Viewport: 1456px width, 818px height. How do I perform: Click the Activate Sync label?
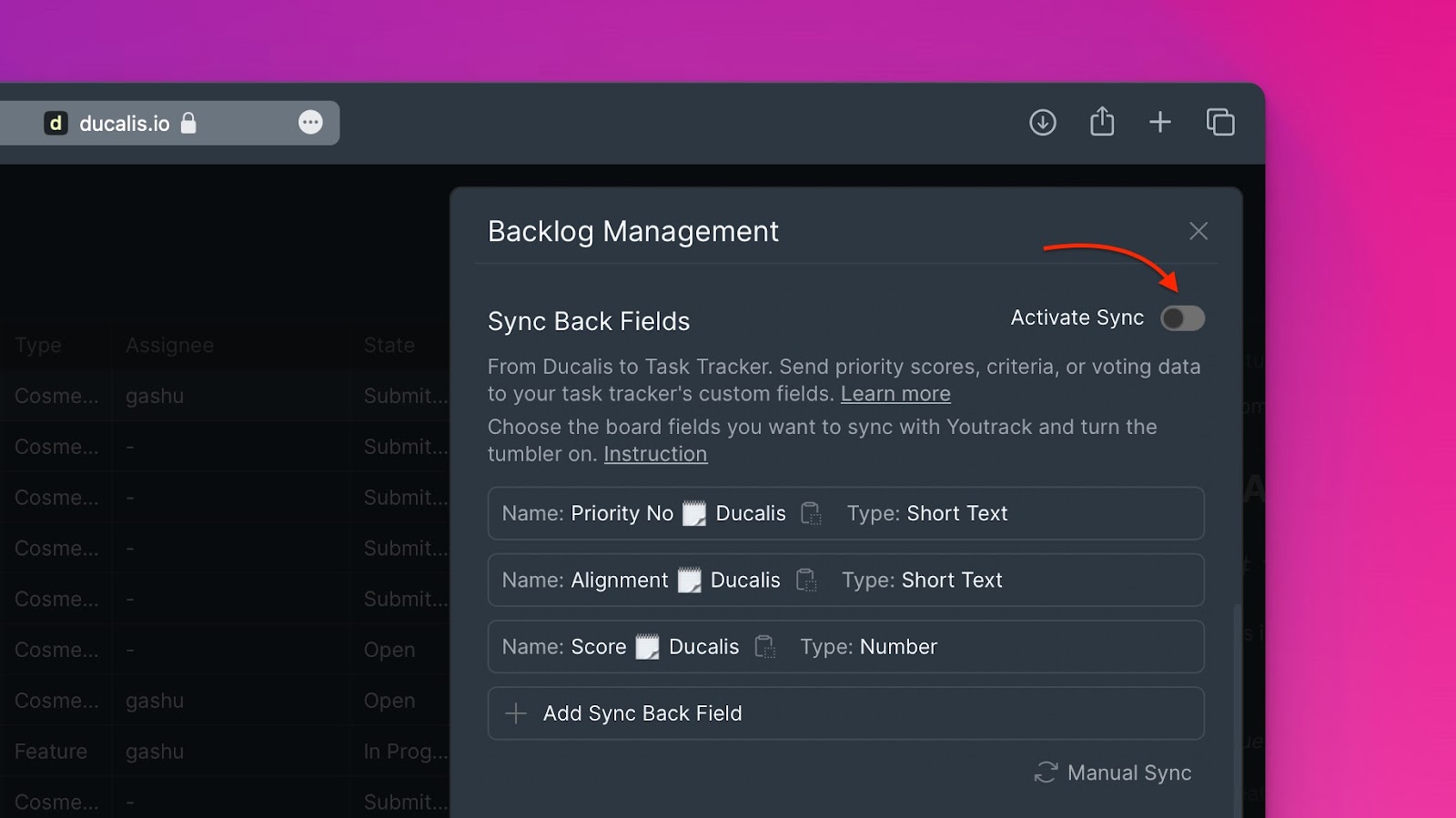1077,318
